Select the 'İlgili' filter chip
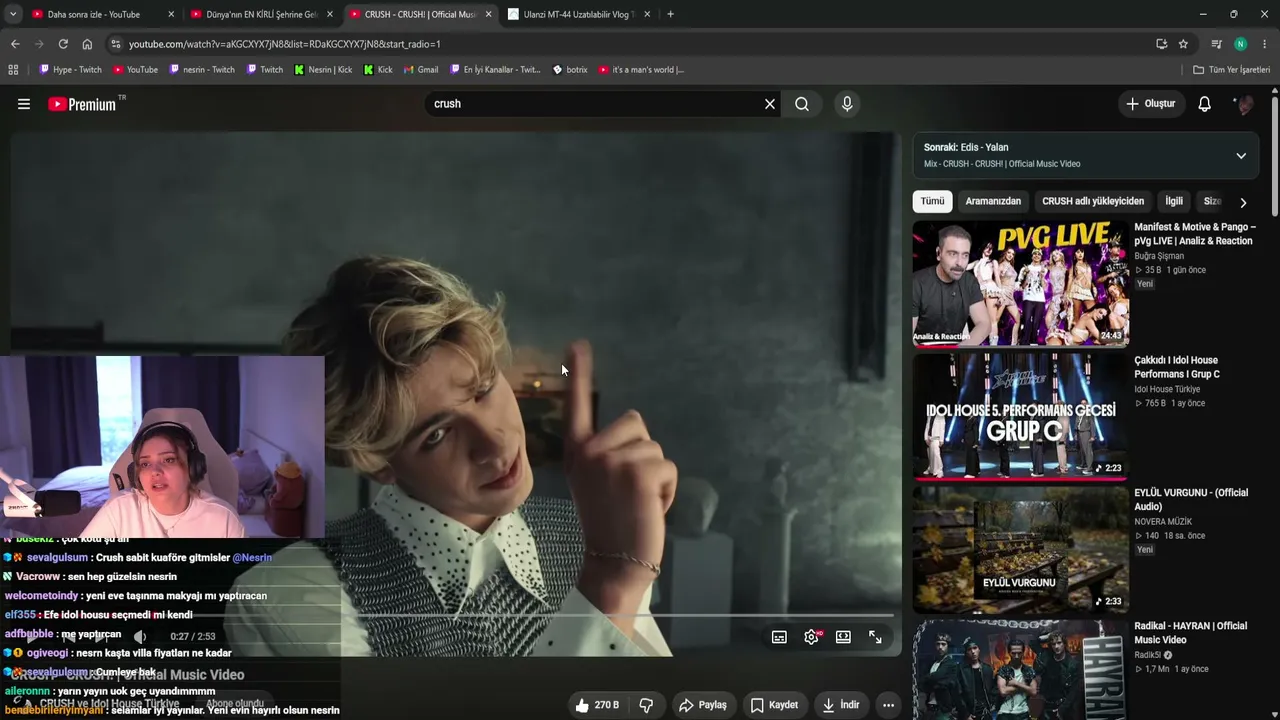Screen dimensions: 1280x720 pyautogui.click(x=1174, y=201)
